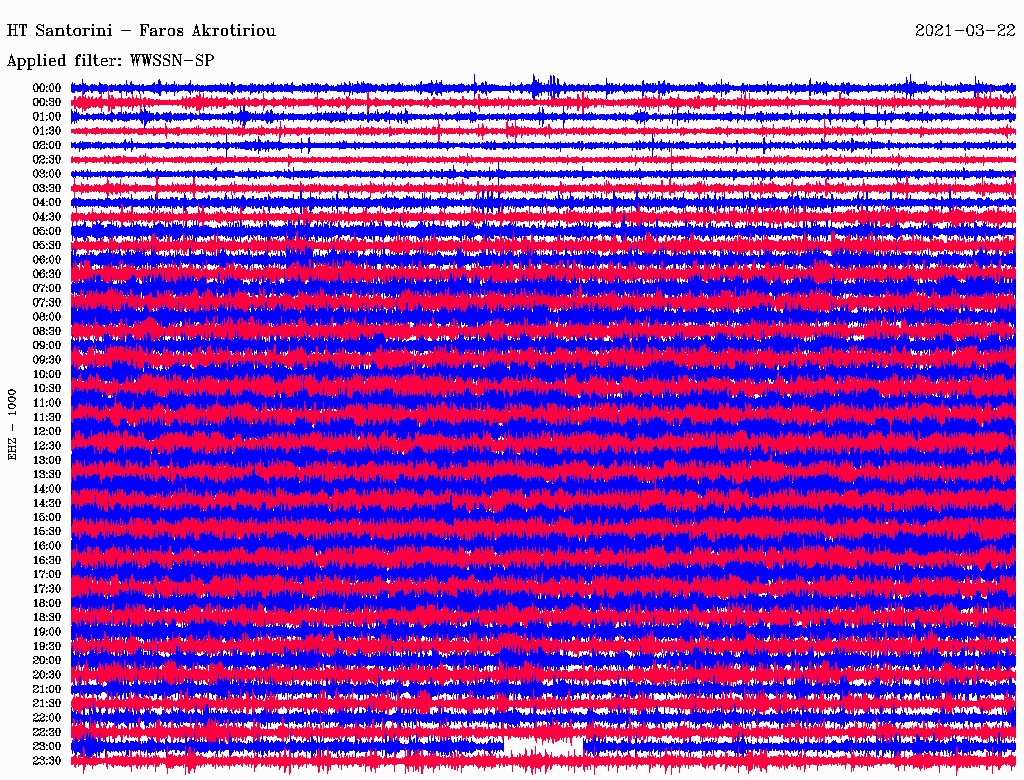Click the 17:00 time label

click(47, 576)
